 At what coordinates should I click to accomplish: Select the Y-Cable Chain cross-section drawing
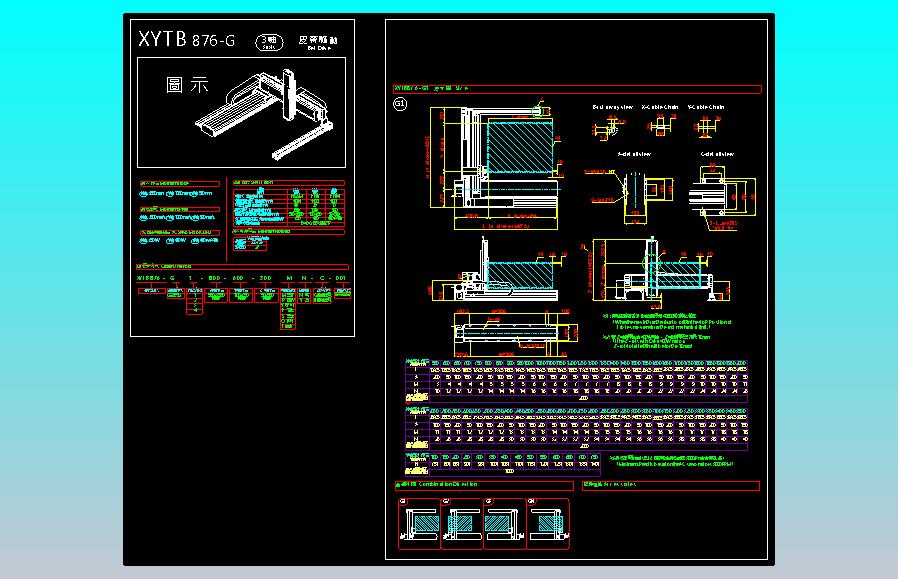coord(707,127)
